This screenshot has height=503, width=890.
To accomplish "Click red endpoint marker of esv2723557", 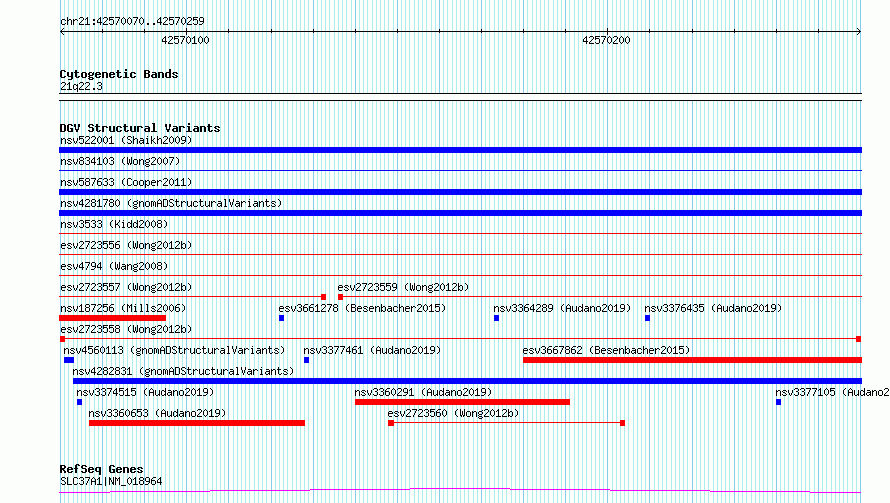I will coord(324,297).
